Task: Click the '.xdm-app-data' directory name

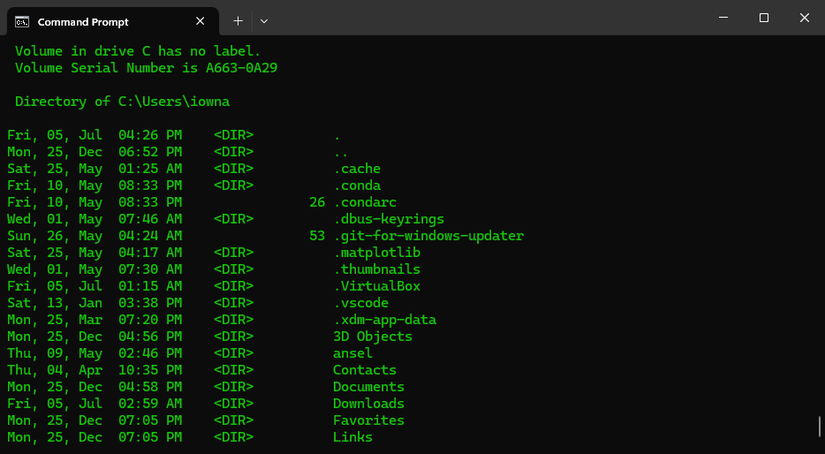Action: (x=385, y=320)
